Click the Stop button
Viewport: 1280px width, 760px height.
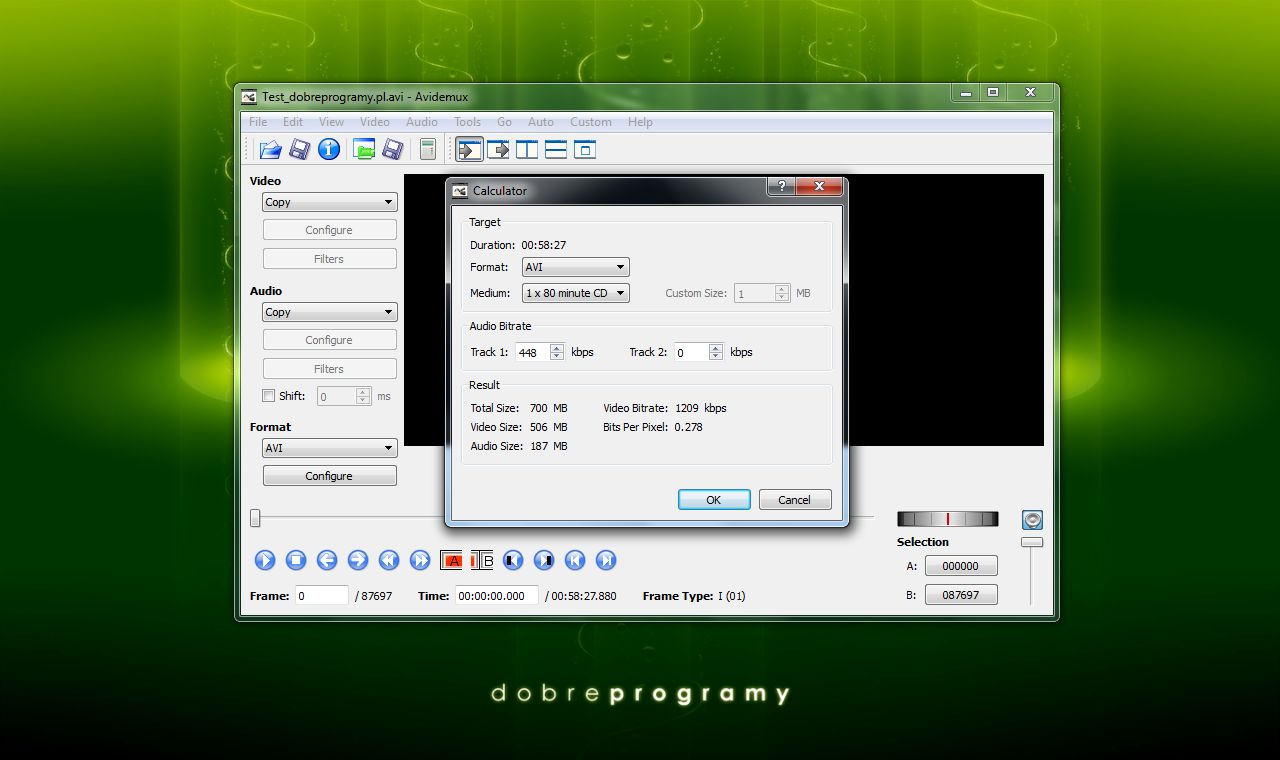tap(296, 560)
